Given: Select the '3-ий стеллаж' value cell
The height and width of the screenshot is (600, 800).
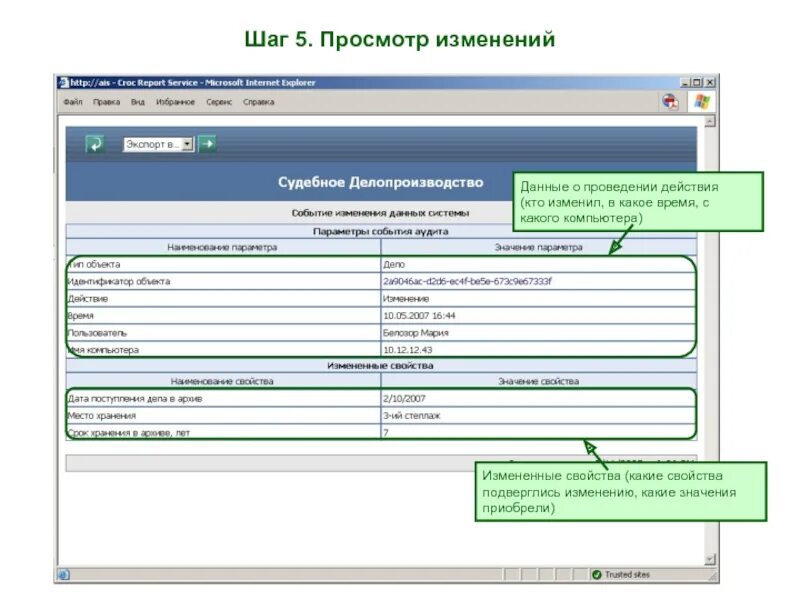Looking at the screenshot, I should [538, 415].
